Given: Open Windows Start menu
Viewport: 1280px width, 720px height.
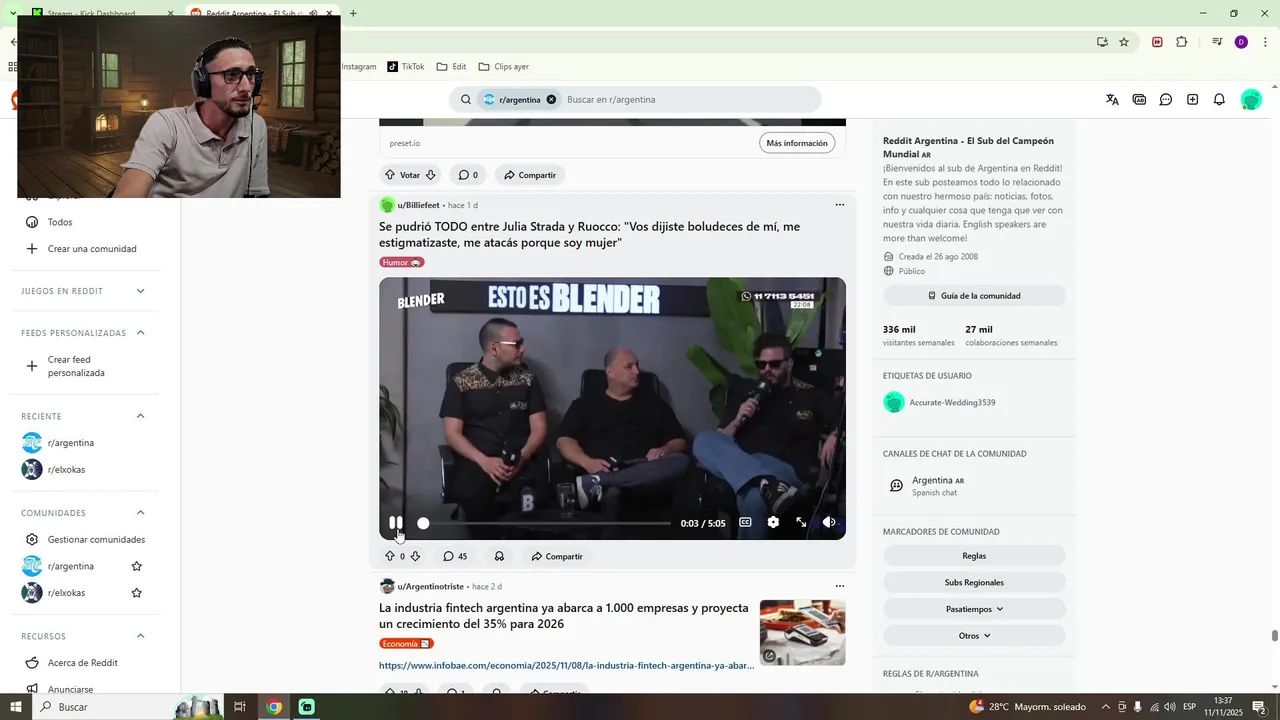Looking at the screenshot, I should 16,707.
